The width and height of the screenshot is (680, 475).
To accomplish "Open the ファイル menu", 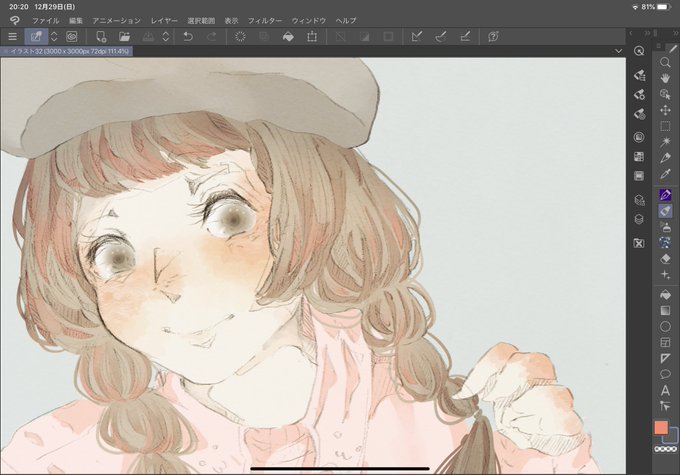I will click(46, 20).
